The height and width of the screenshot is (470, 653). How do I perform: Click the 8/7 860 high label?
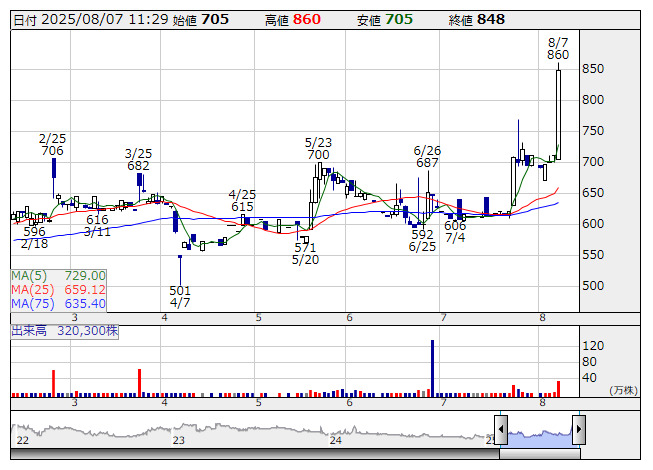558,49
